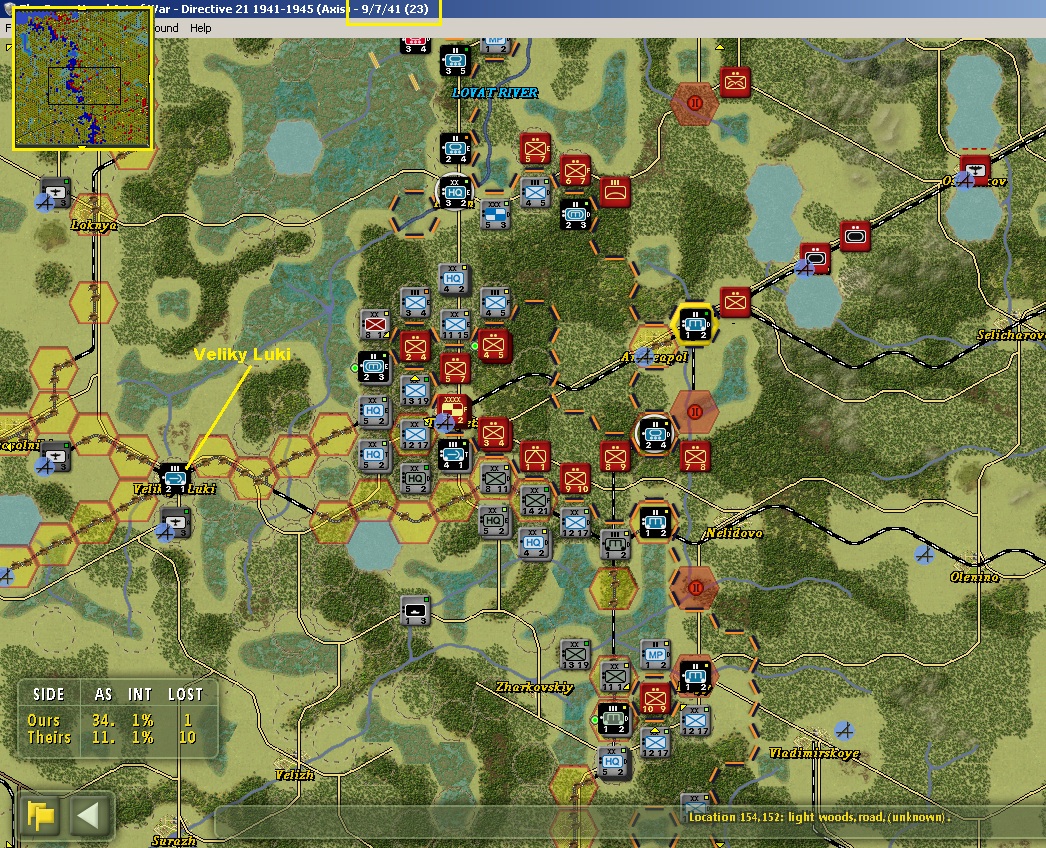Click the yellow flags button at bottom left

[x=41, y=815]
